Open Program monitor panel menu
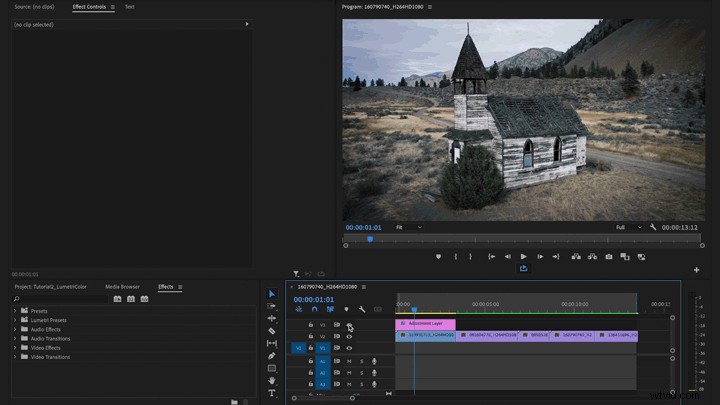The width and height of the screenshot is (720, 405). tap(430, 7)
